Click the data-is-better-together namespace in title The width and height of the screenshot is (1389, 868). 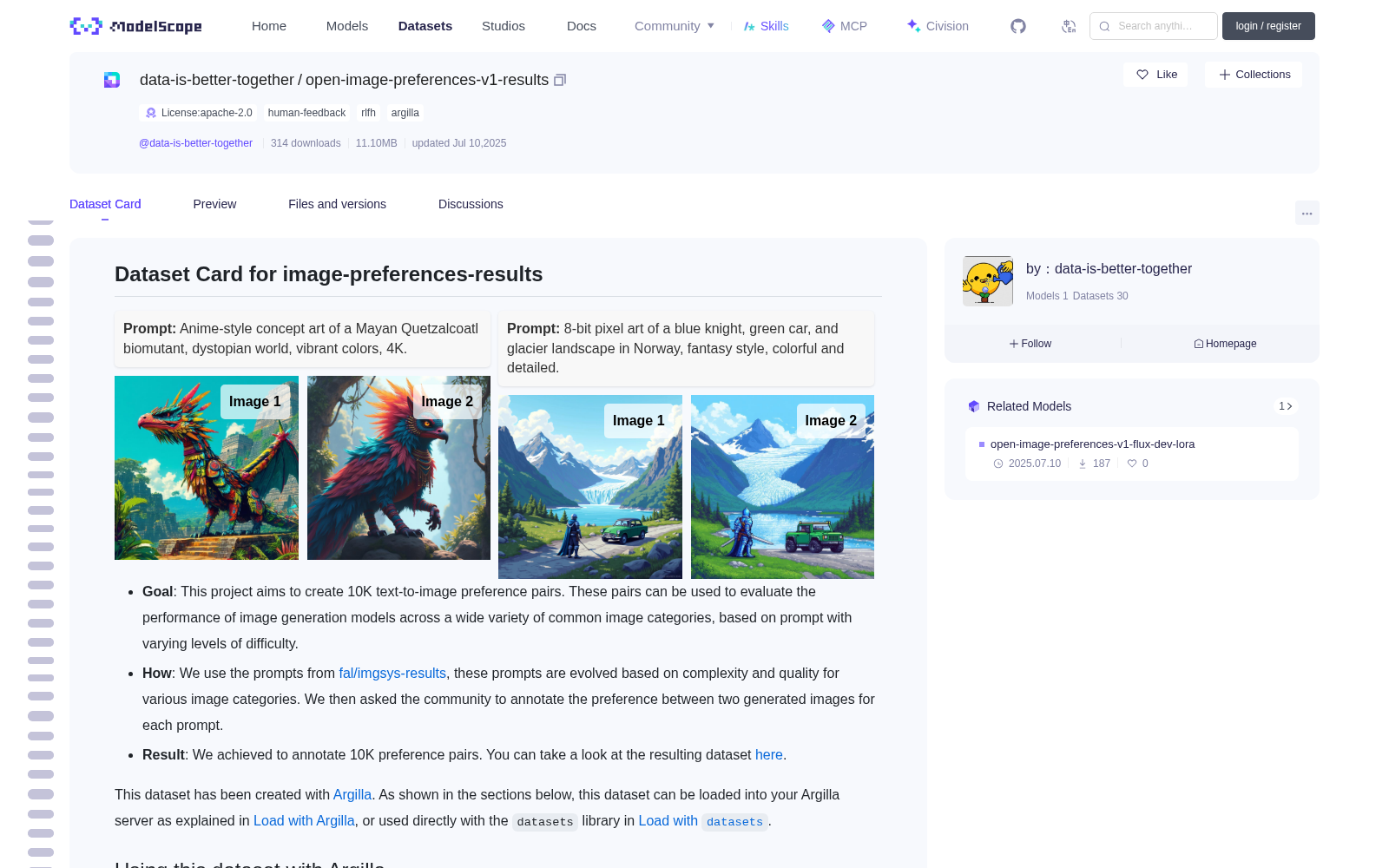[217, 80]
